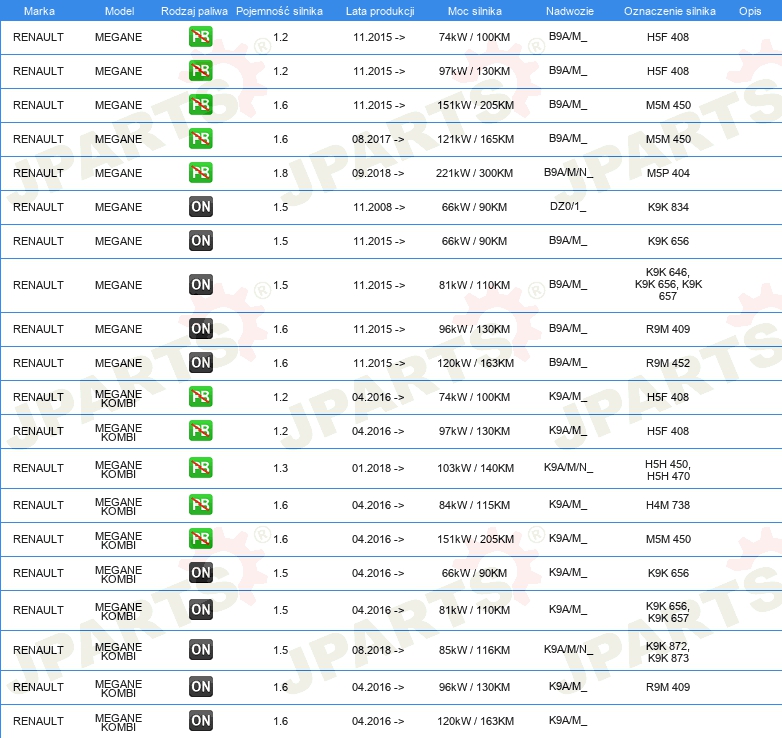The image size is (782, 738).
Task: Click power value 103kW / 140KM
Action: (475, 468)
